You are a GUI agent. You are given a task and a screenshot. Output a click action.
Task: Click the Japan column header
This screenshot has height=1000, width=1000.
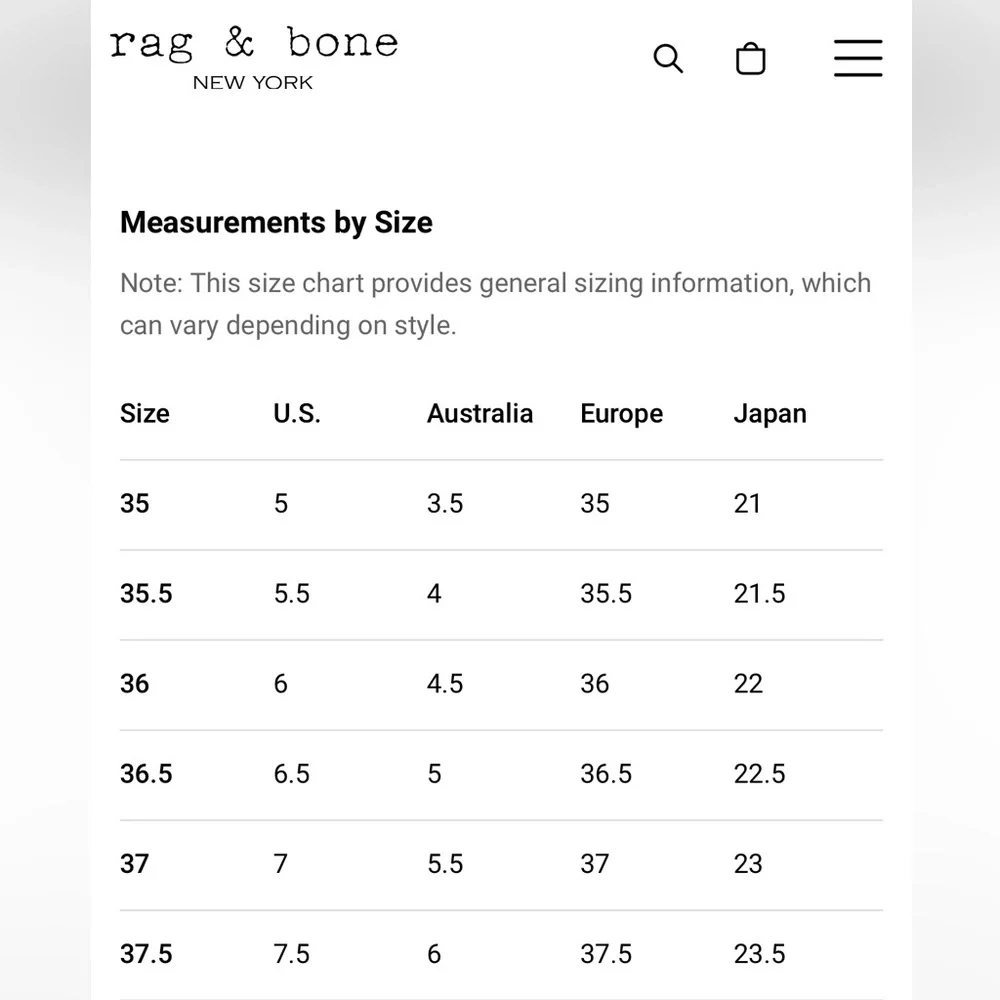pyautogui.click(x=770, y=414)
